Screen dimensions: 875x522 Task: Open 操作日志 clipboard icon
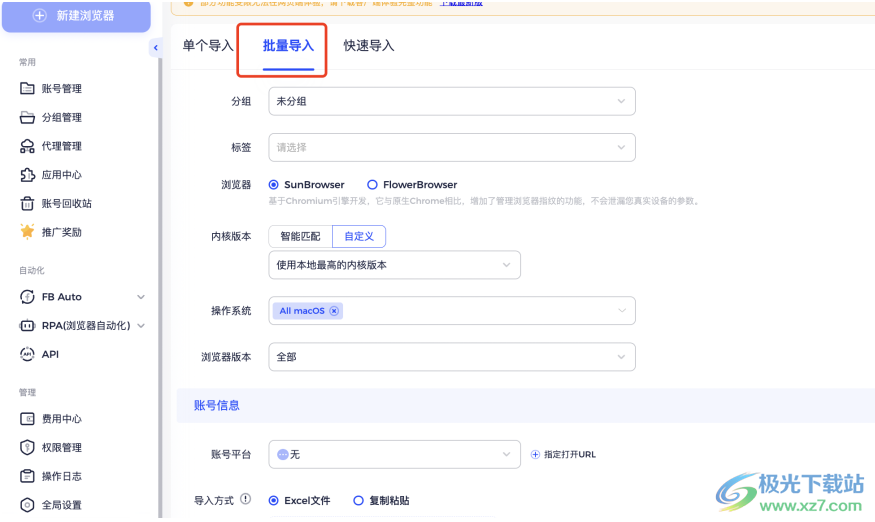point(27,476)
